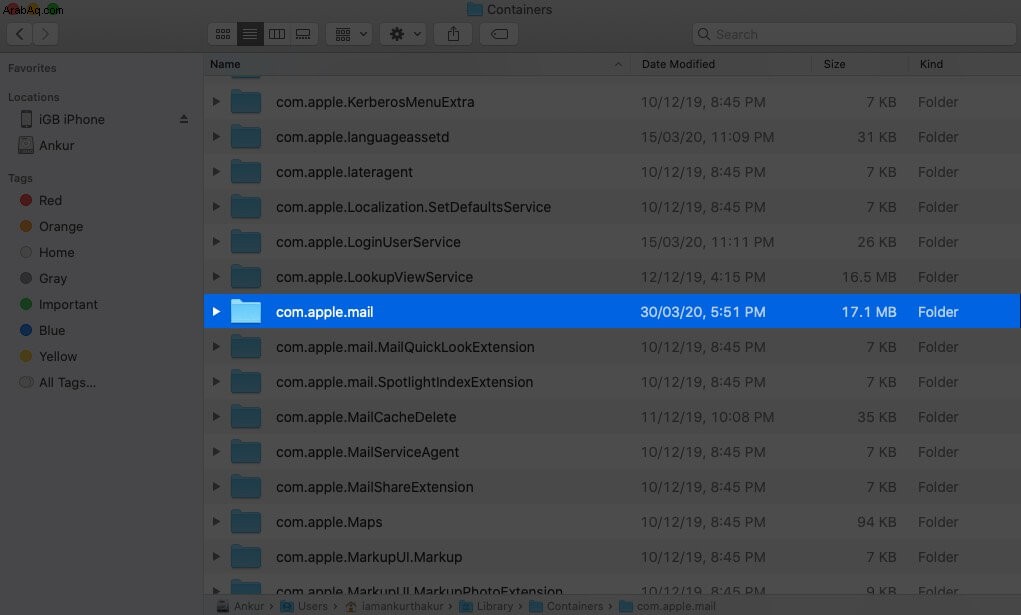Viewport: 1021px width, 615px height.
Task: Sort the list by Name column
Action: coord(417,64)
